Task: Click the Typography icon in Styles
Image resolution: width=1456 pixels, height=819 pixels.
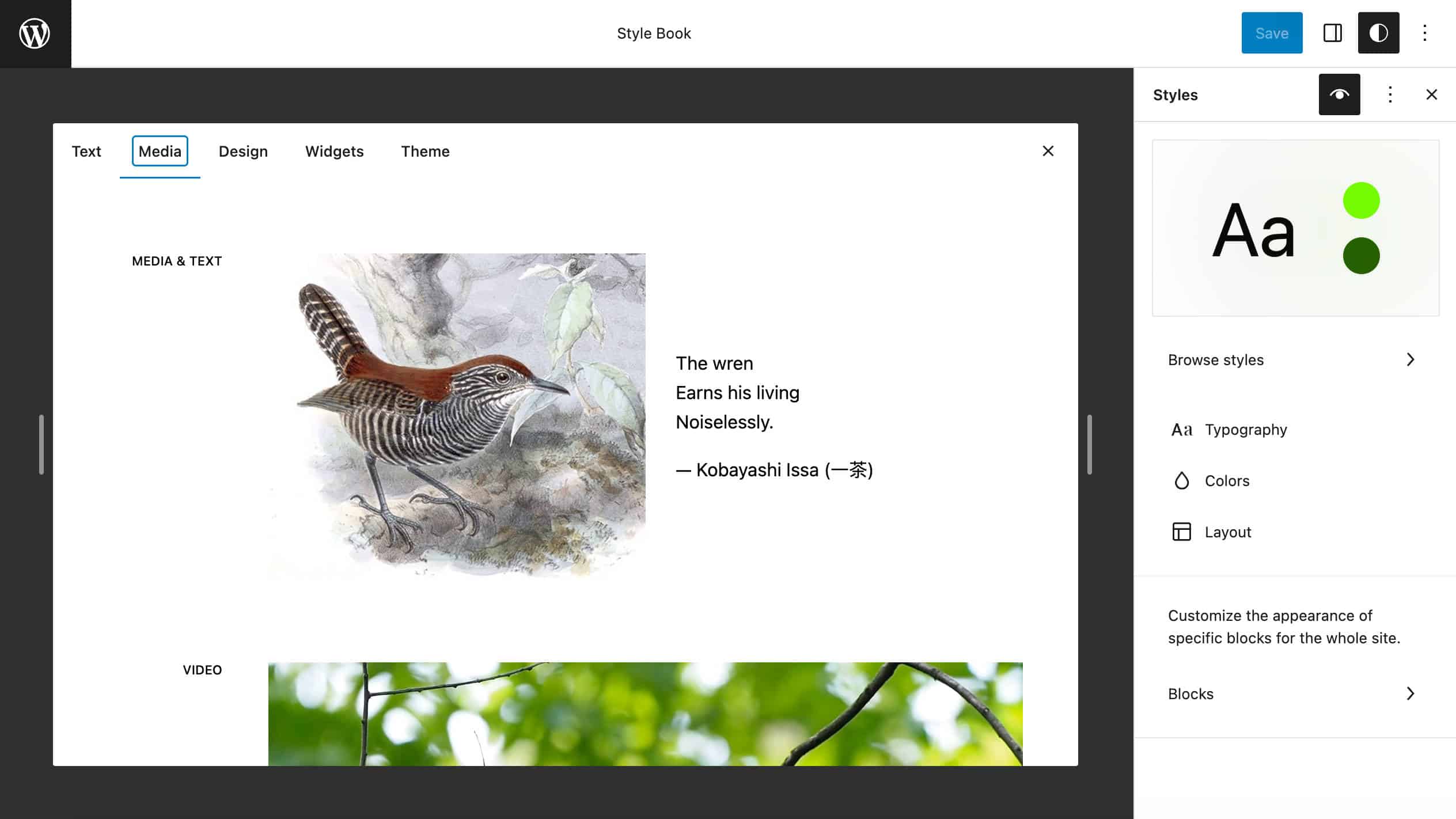Action: click(x=1181, y=429)
